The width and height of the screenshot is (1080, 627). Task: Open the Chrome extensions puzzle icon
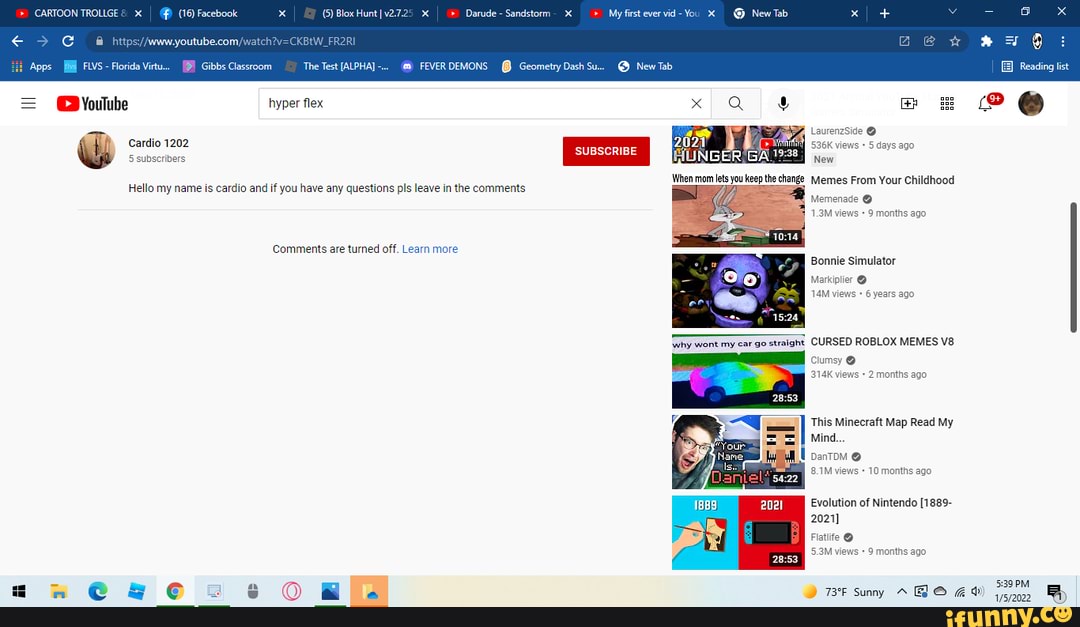pos(986,41)
